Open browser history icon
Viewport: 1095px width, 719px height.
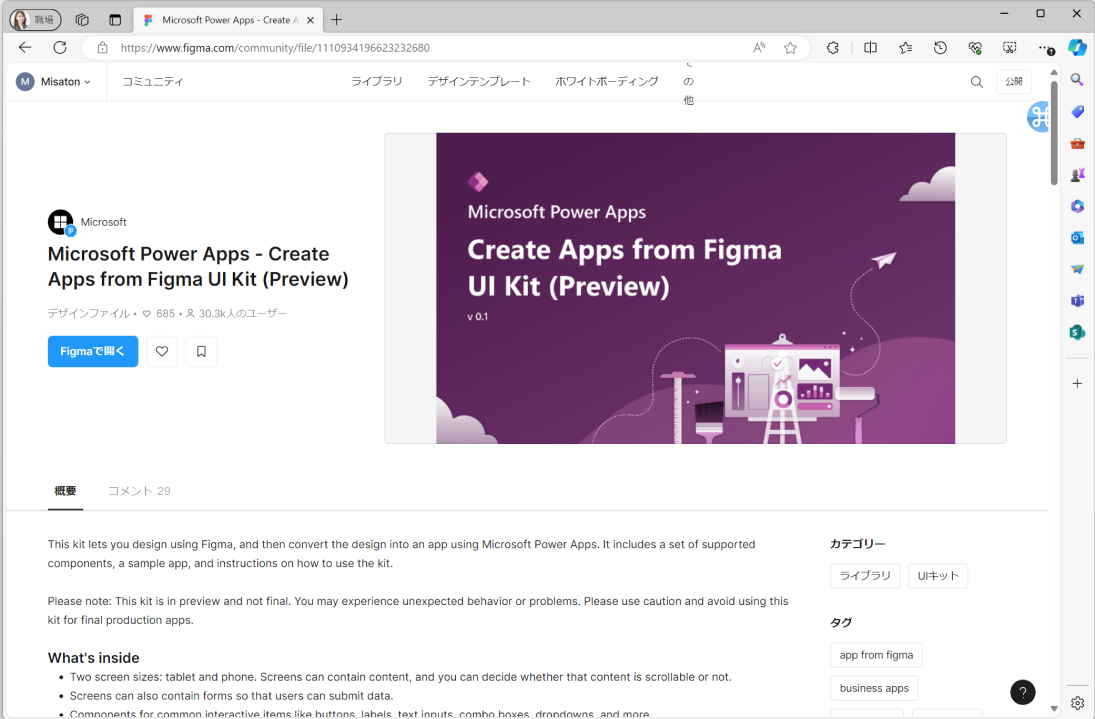pos(941,47)
